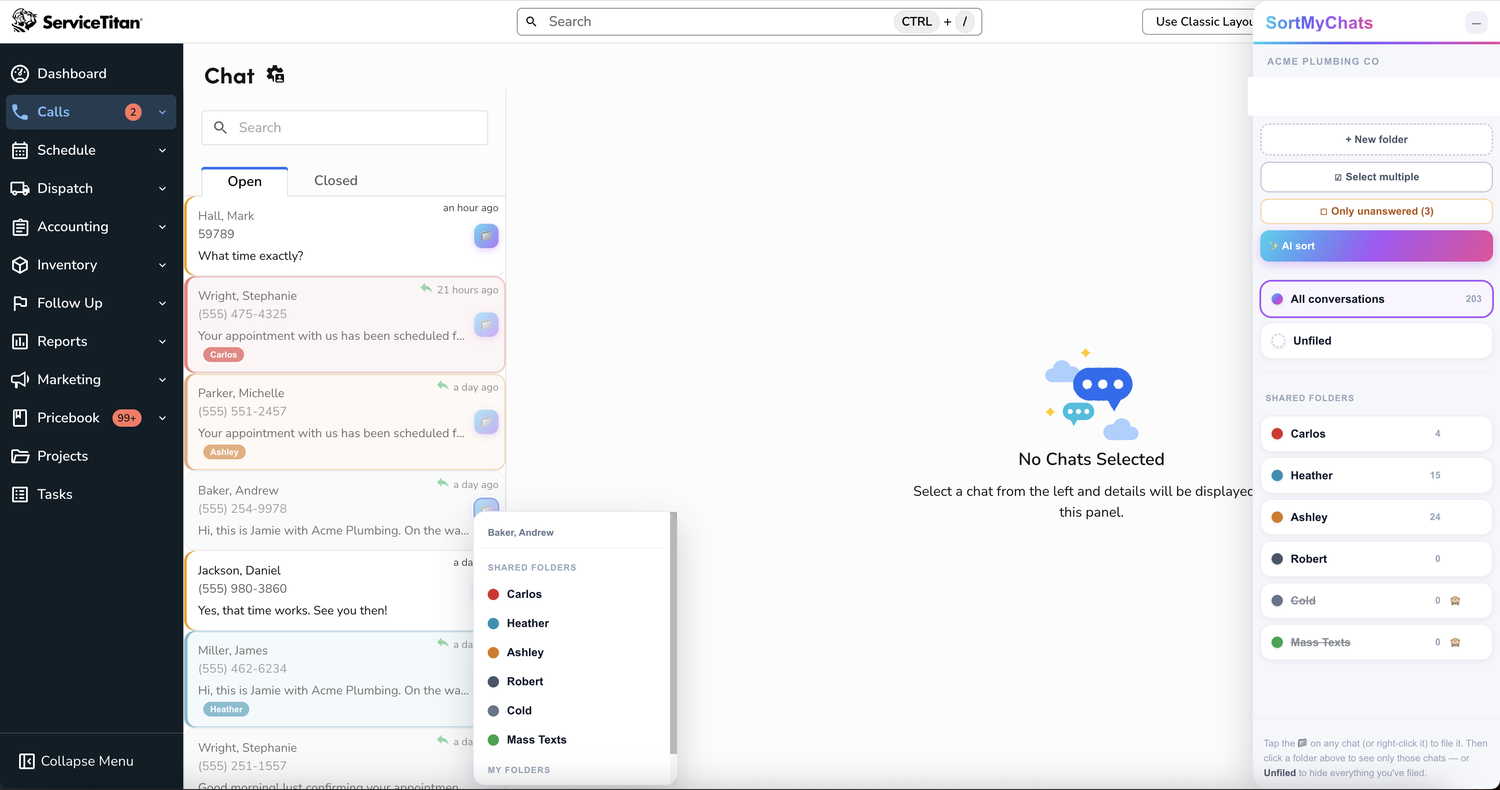Image resolution: width=1500 pixels, height=790 pixels.
Task: Switch to the Closed chats tab
Action: pyautogui.click(x=336, y=181)
